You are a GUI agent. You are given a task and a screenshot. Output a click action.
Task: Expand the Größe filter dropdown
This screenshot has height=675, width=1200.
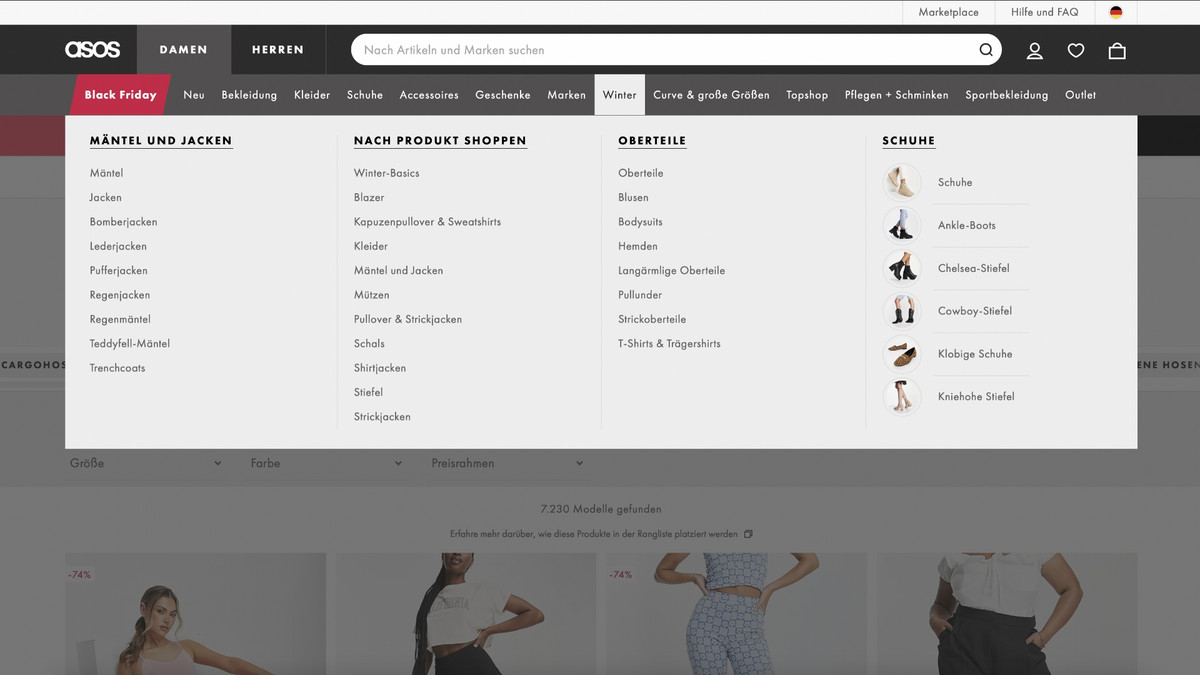[x=146, y=463]
